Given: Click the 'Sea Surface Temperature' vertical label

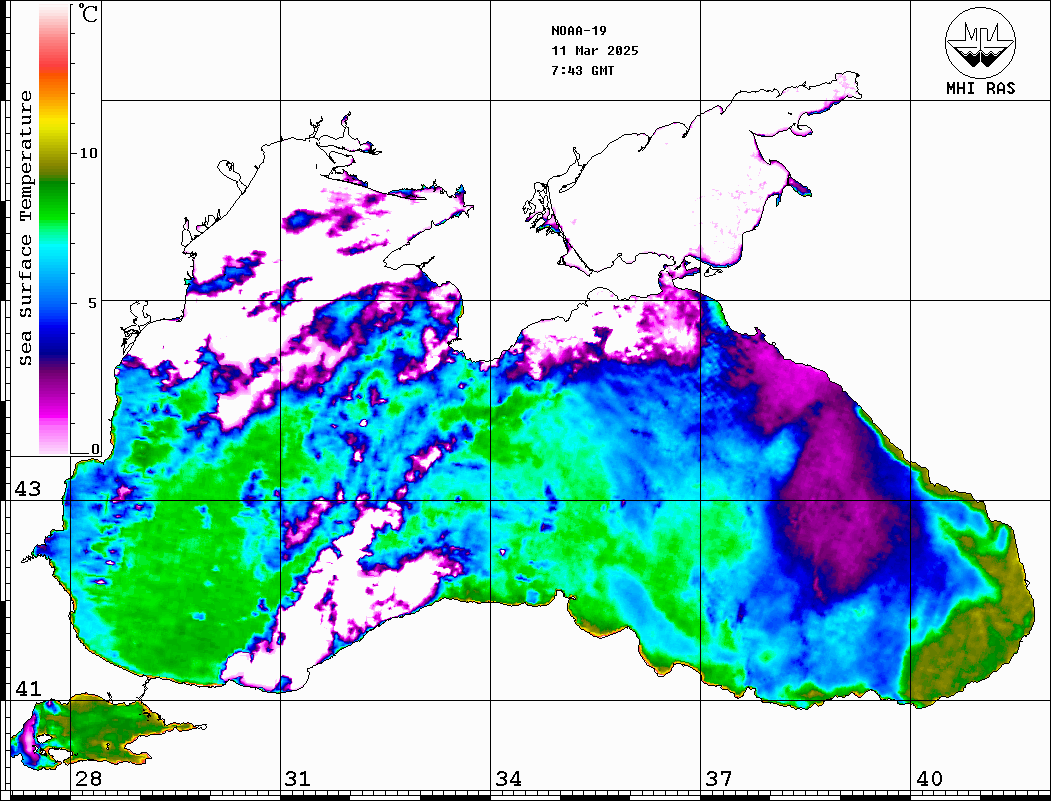Looking at the screenshot, I should coord(25,228).
